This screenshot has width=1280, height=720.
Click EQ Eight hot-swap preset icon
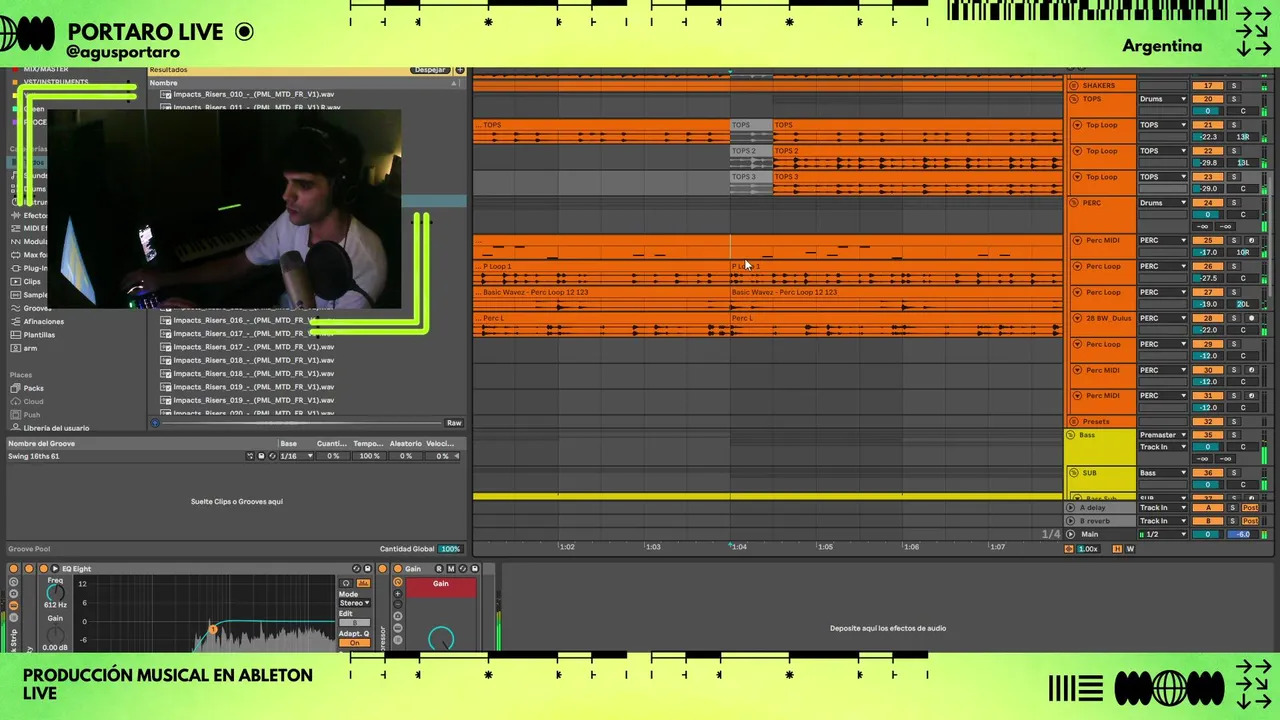point(357,568)
